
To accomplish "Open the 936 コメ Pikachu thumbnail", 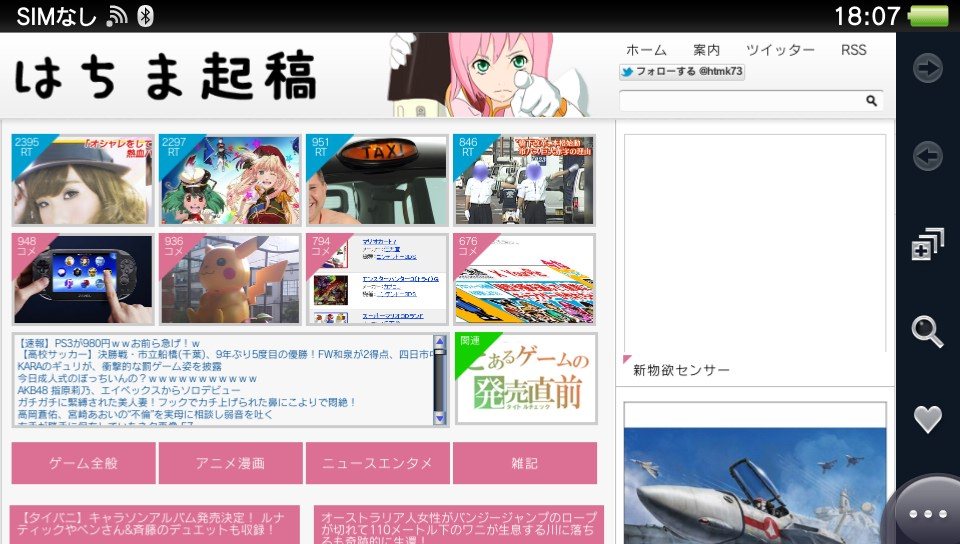I will point(230,279).
